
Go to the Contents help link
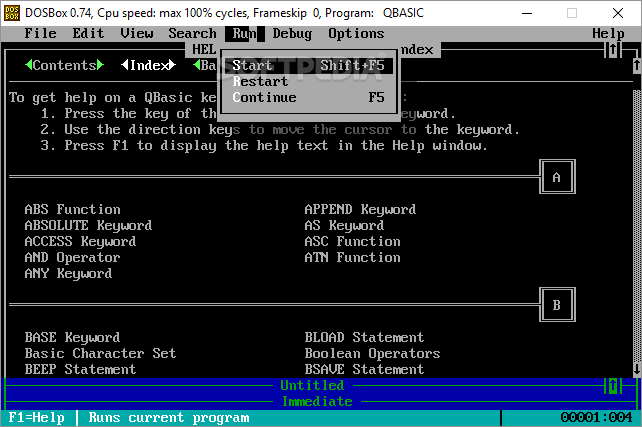64,65
